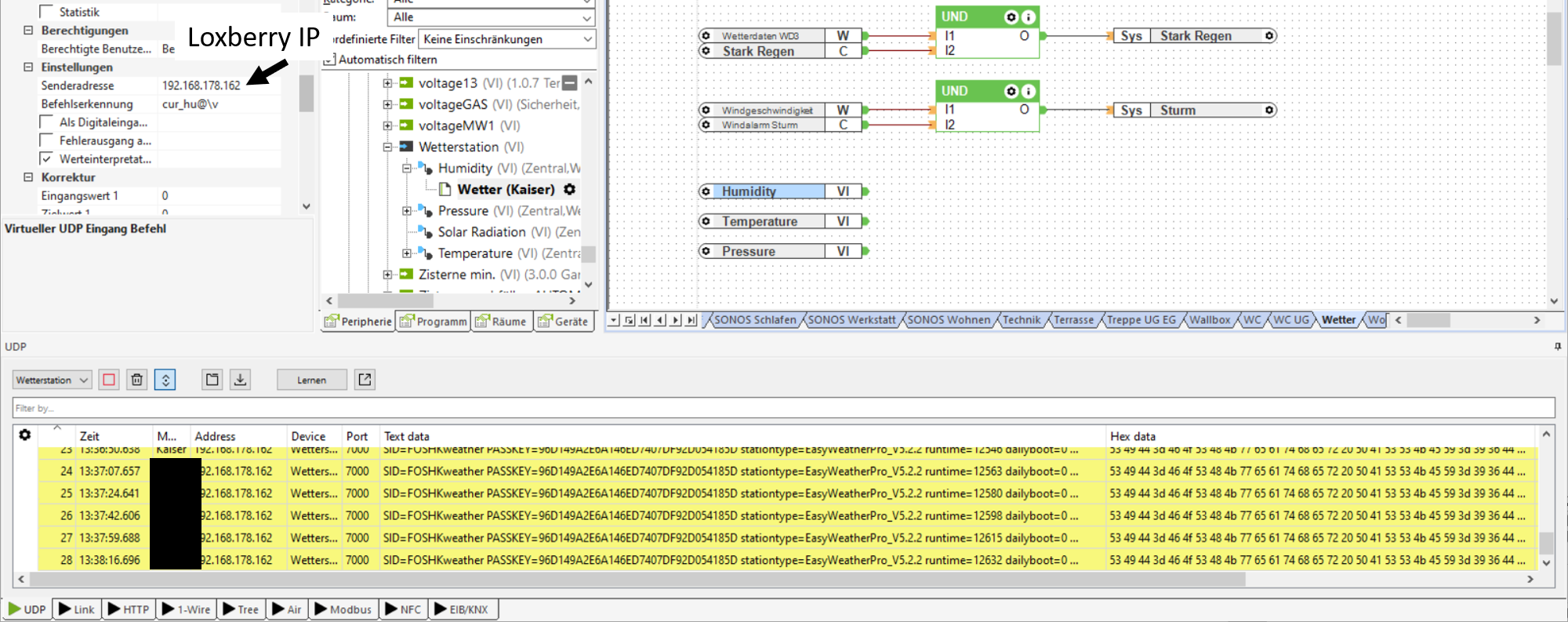Viewport: 1568px width, 622px height.
Task: Sort the table by Port column
Action: pos(361,436)
